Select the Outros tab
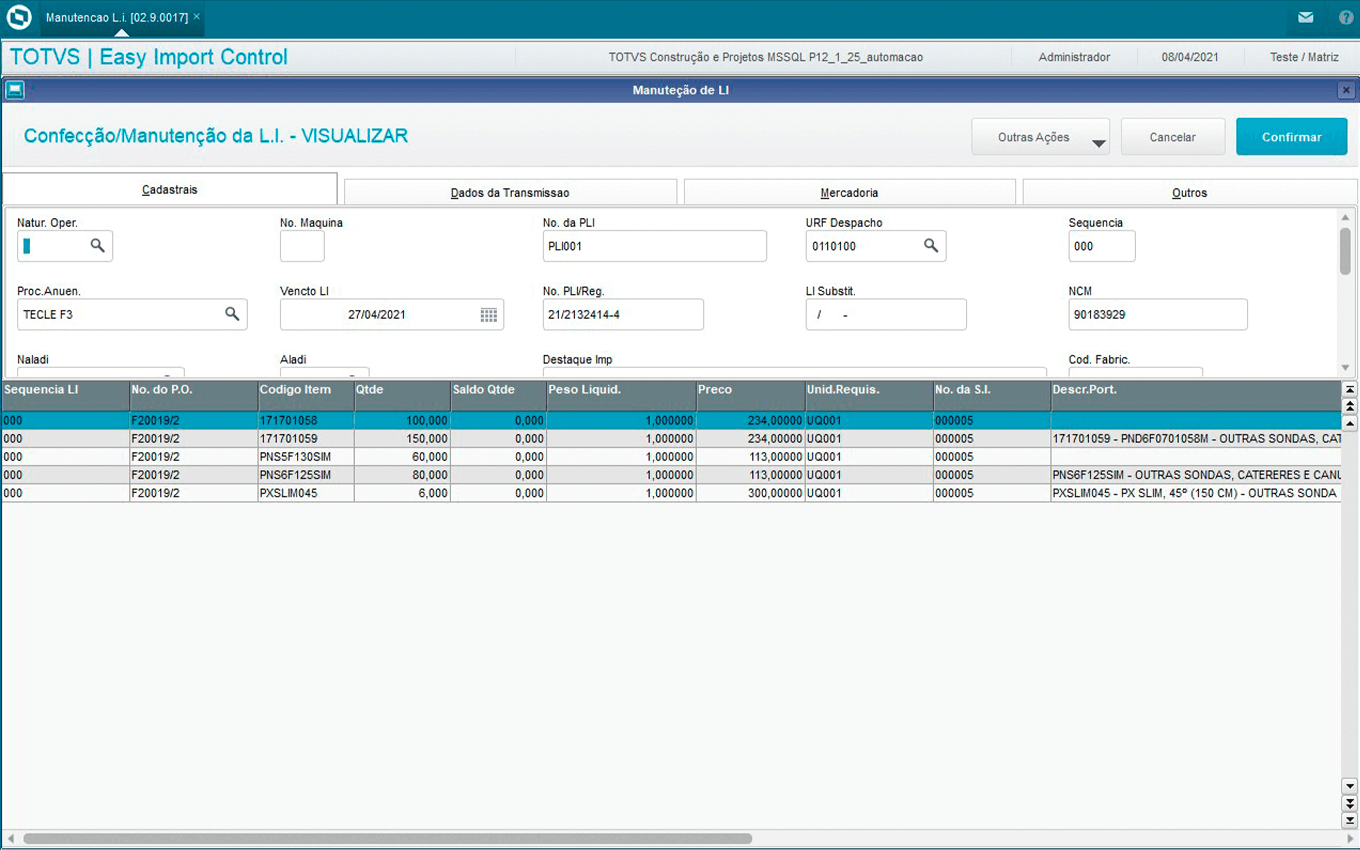Viewport: 1360px width, 850px height. tap(1189, 192)
